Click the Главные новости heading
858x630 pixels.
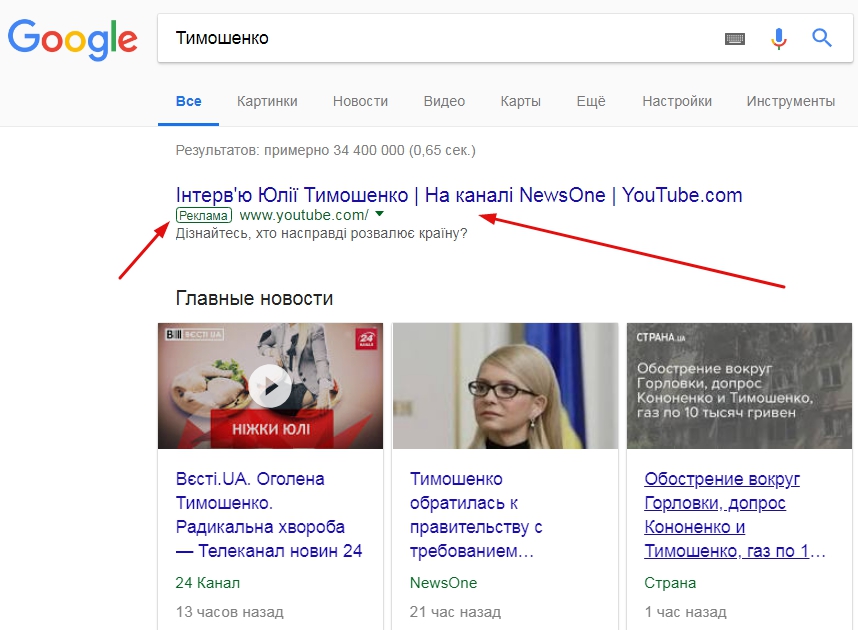(x=254, y=298)
